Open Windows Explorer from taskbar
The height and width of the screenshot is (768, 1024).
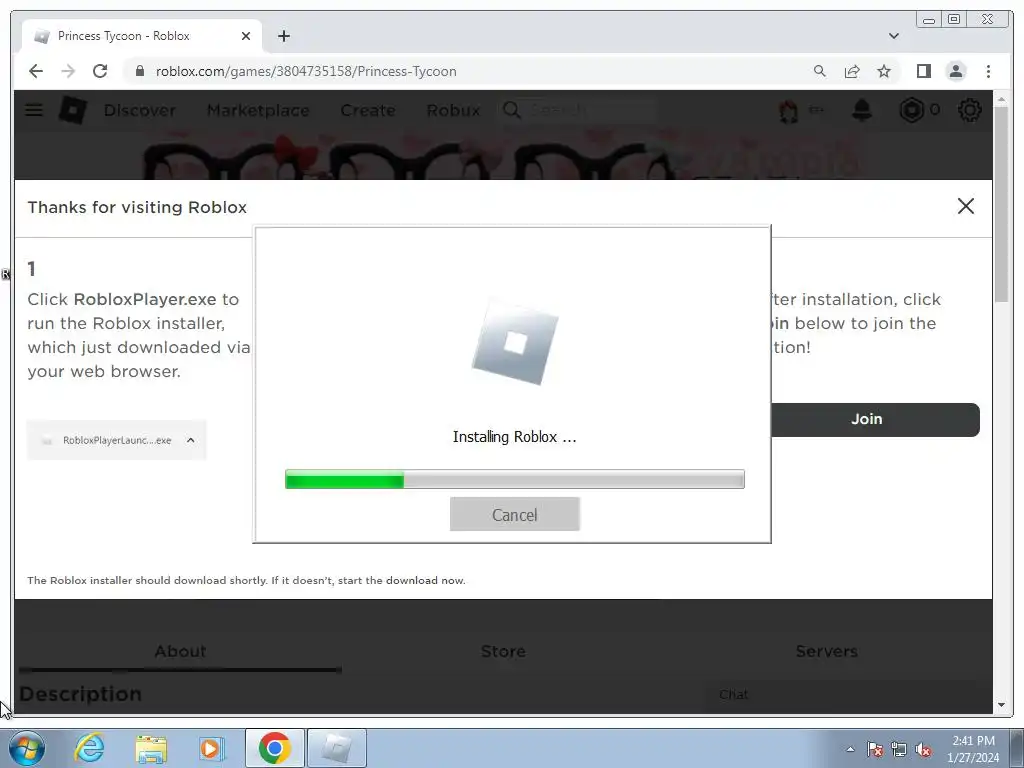click(x=151, y=748)
